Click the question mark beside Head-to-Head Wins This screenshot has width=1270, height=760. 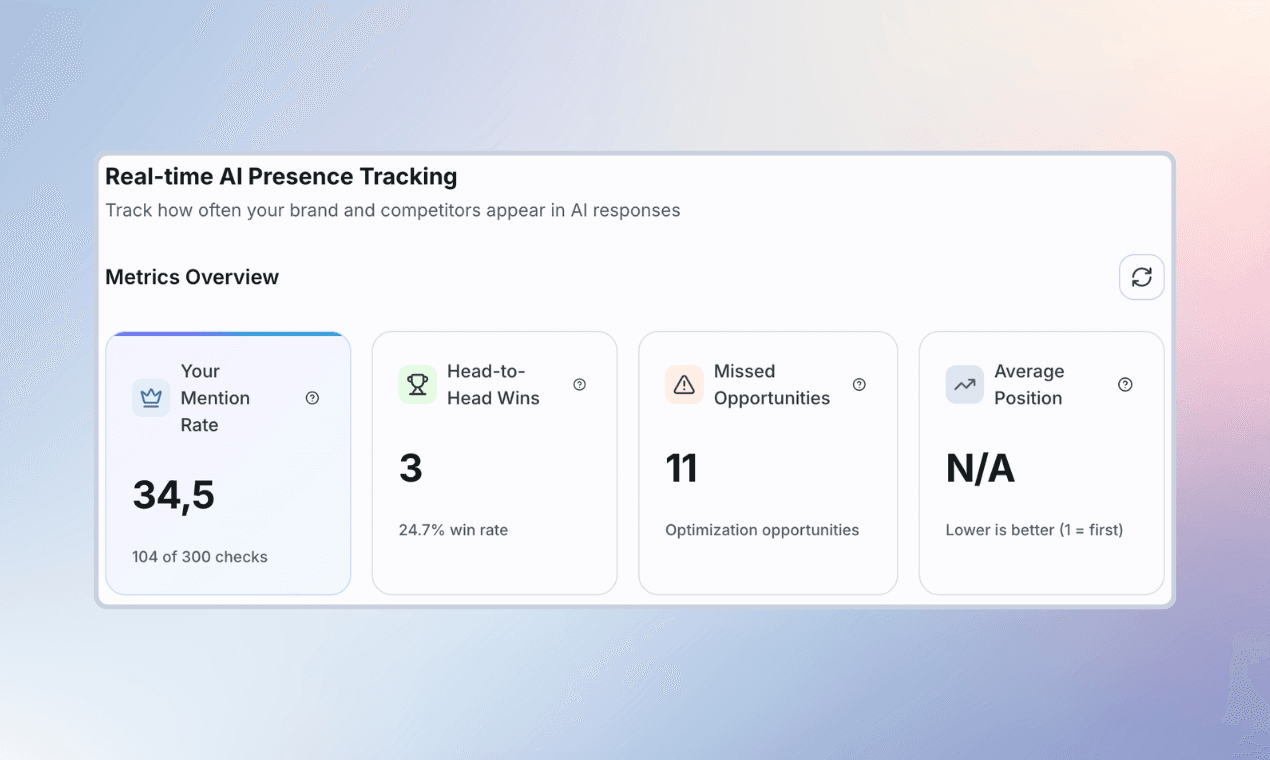579,384
